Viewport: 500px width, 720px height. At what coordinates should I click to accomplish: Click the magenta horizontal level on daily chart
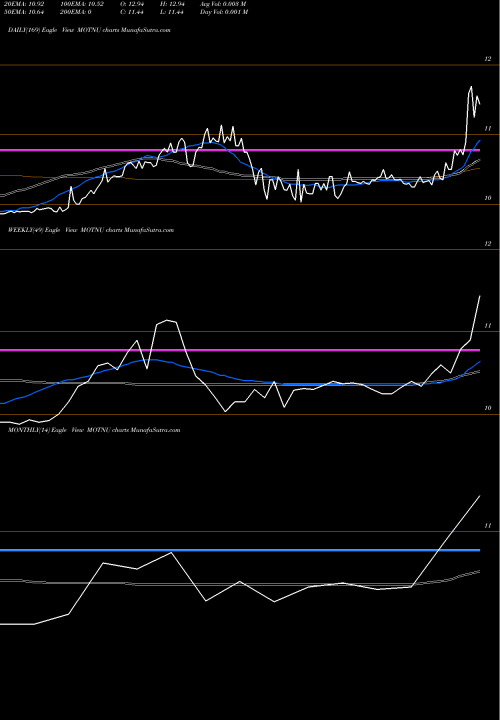pos(240,150)
